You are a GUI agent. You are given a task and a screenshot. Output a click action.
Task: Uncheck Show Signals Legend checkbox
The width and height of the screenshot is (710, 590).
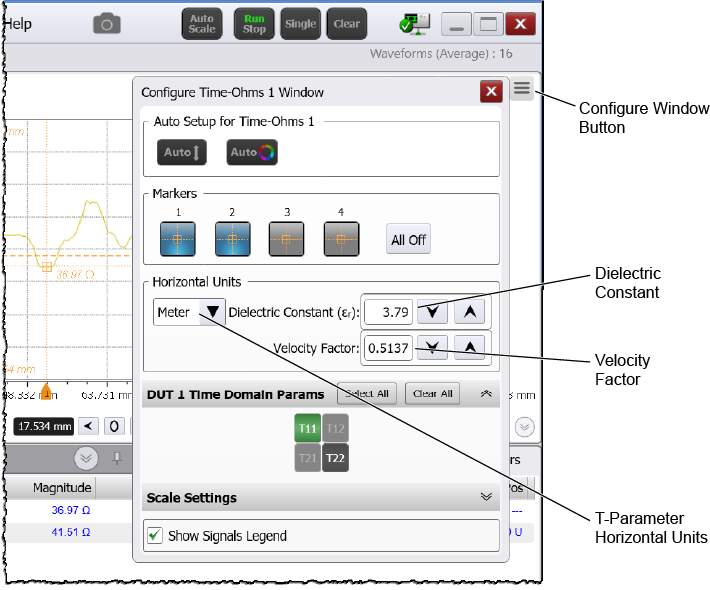pyautogui.click(x=155, y=535)
